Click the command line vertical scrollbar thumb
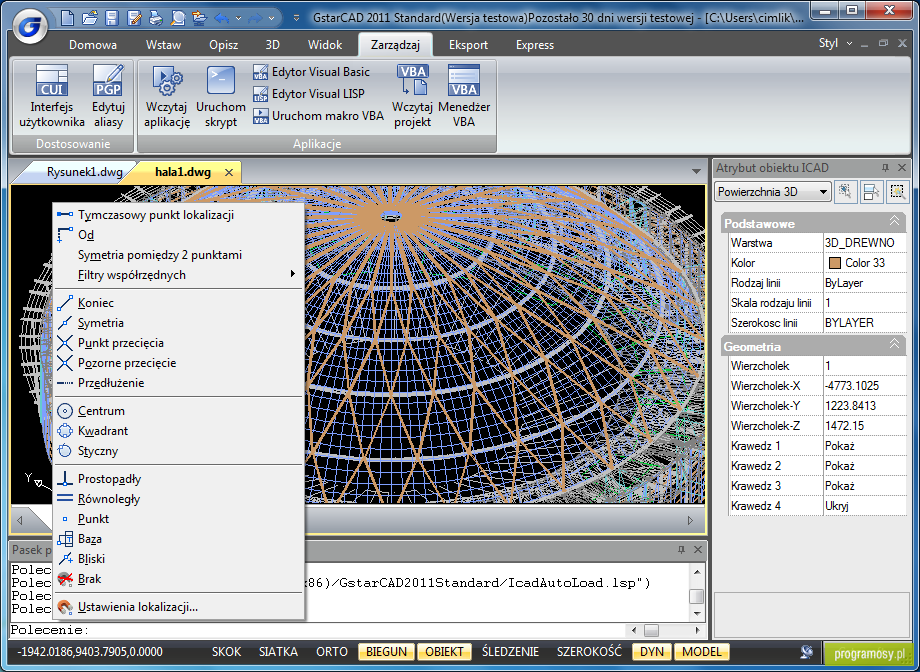This screenshot has height=672, width=920. pos(696,596)
